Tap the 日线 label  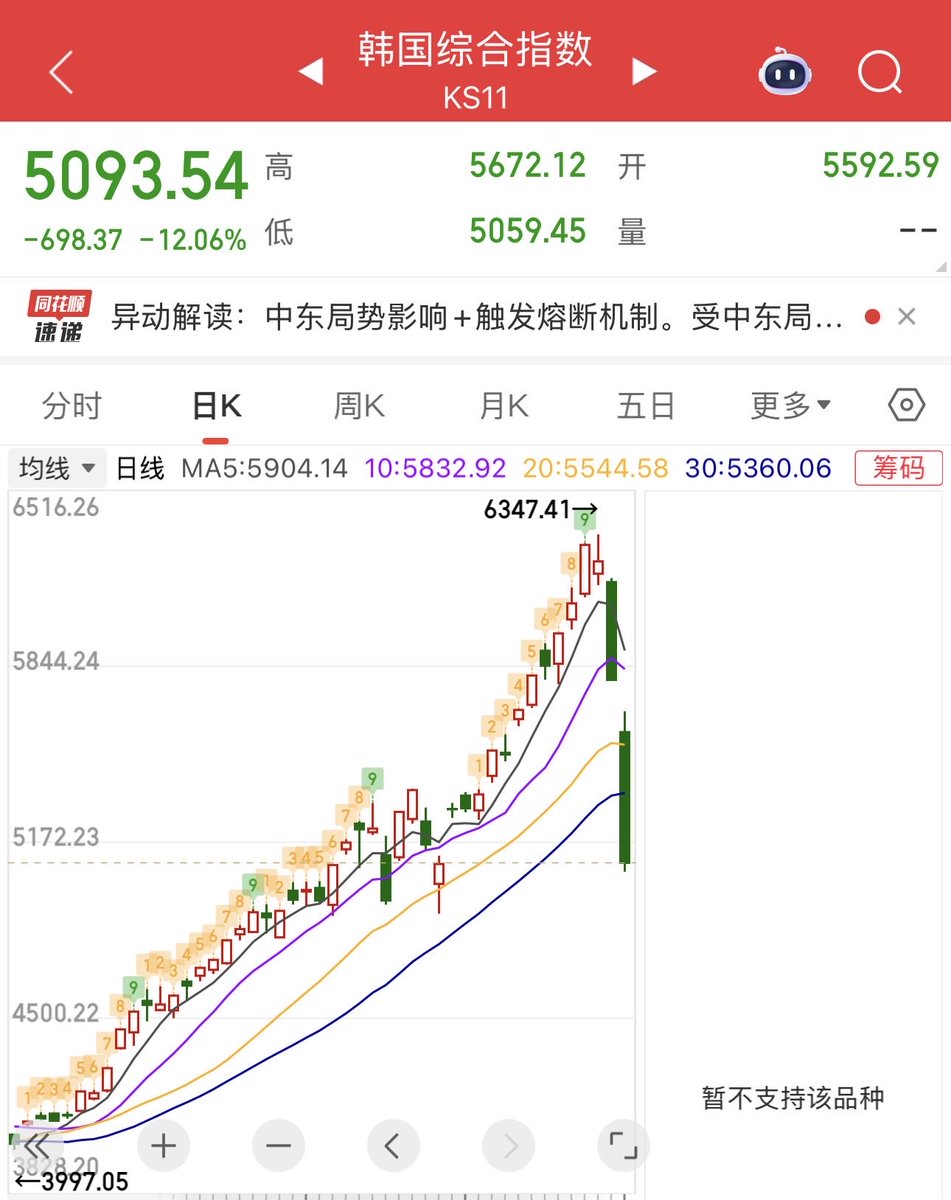tap(141, 467)
